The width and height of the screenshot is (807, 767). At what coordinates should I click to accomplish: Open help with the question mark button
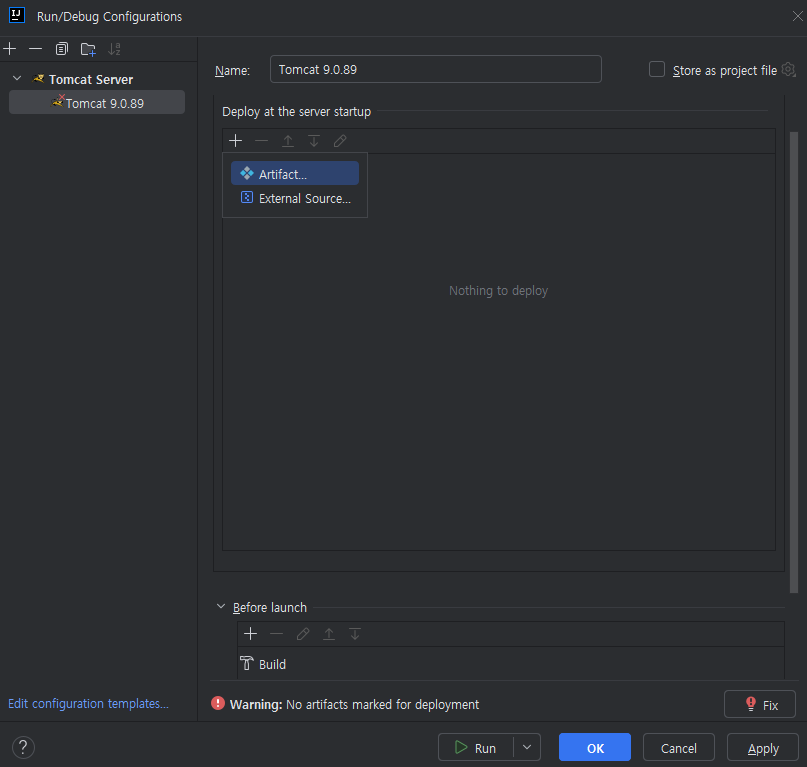point(23,747)
